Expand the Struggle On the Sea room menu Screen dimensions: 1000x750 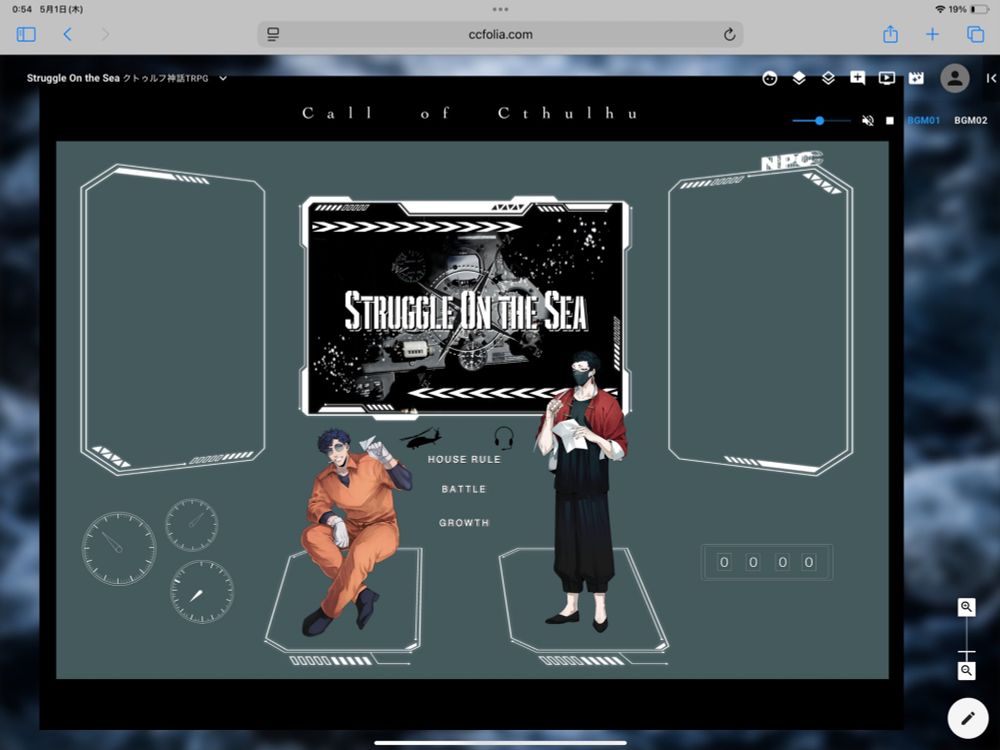pos(223,78)
